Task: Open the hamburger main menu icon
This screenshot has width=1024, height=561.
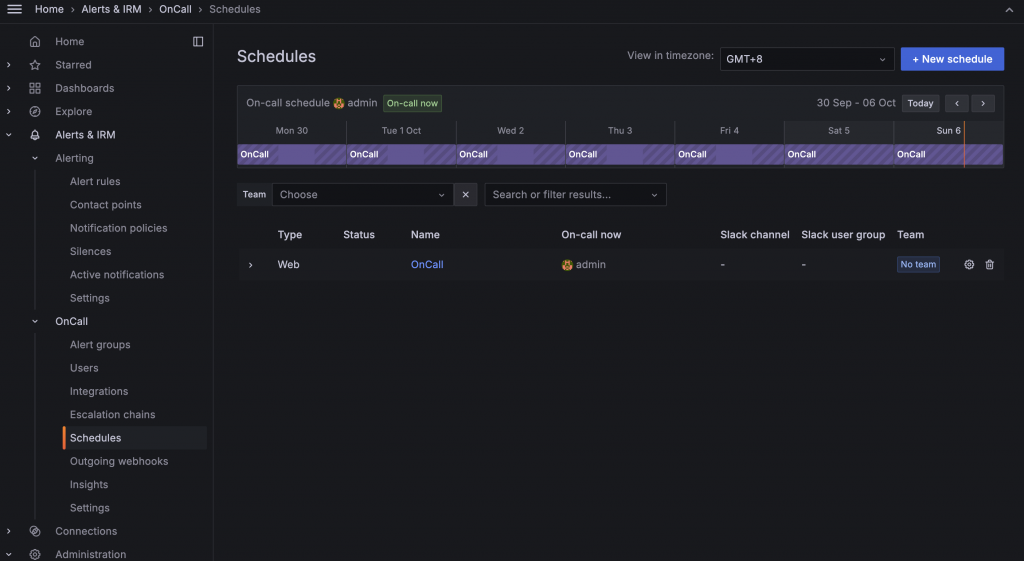Action: (14, 9)
